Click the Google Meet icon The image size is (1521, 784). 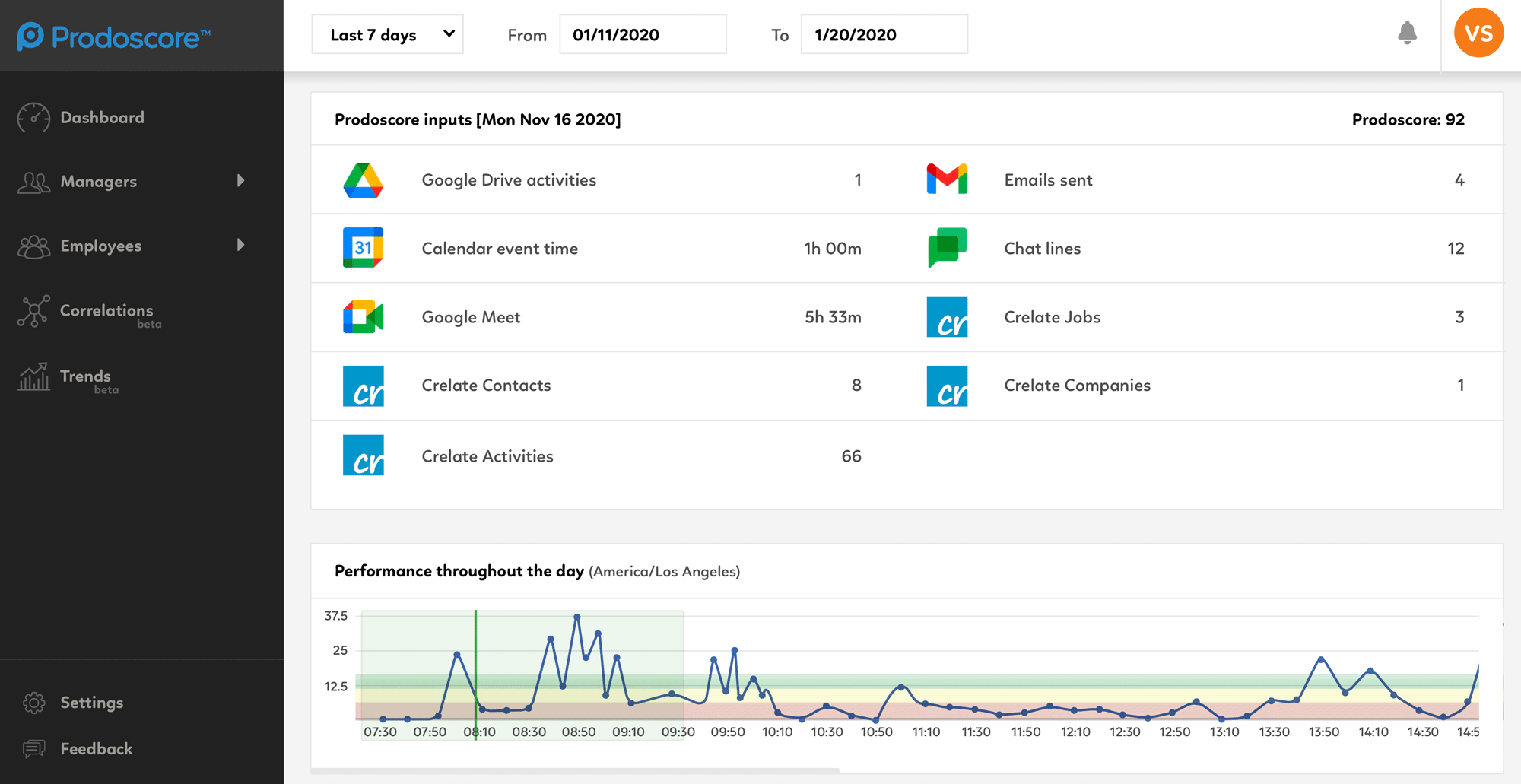(363, 317)
